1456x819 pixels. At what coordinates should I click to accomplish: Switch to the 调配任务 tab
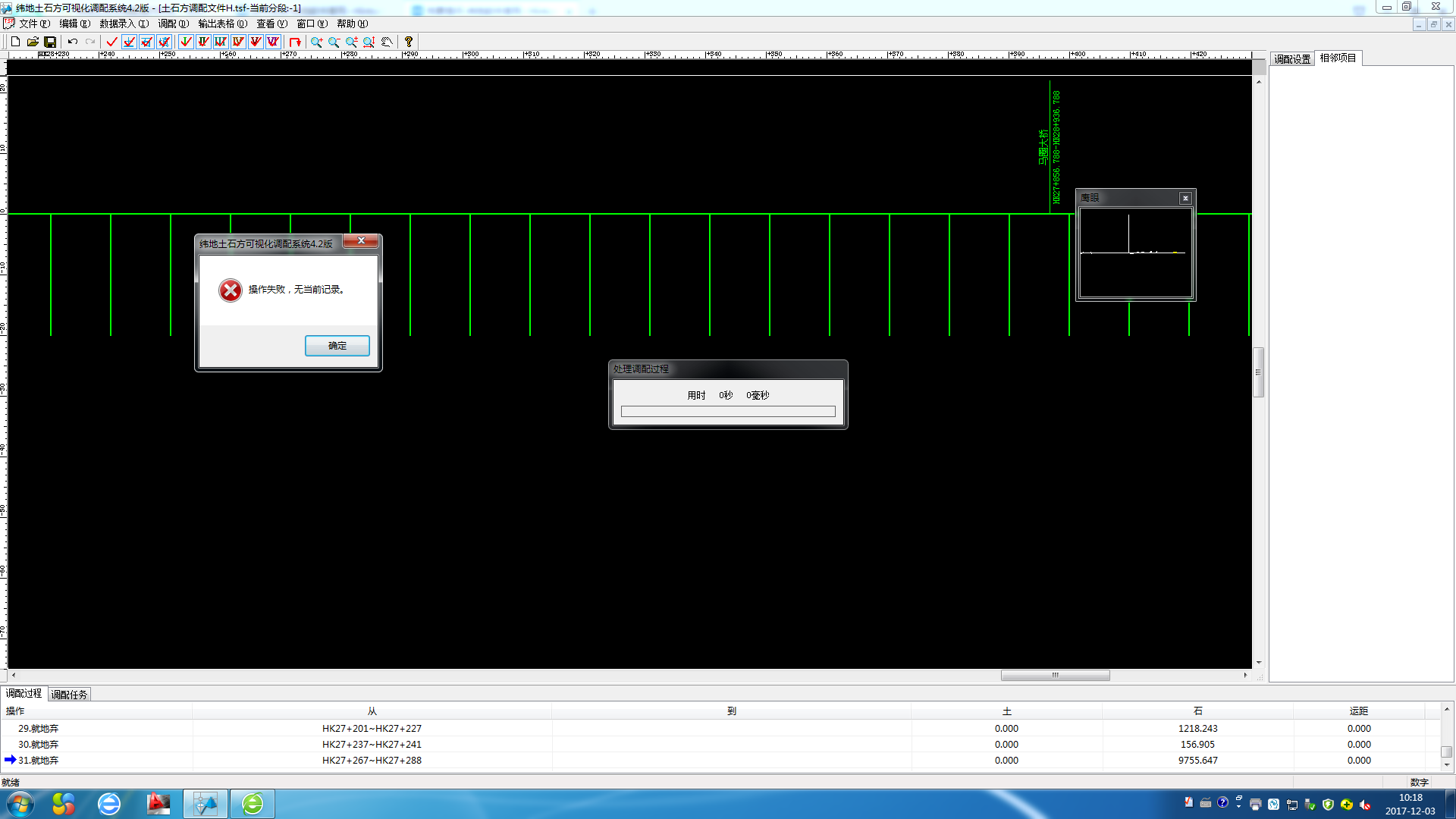coord(69,695)
